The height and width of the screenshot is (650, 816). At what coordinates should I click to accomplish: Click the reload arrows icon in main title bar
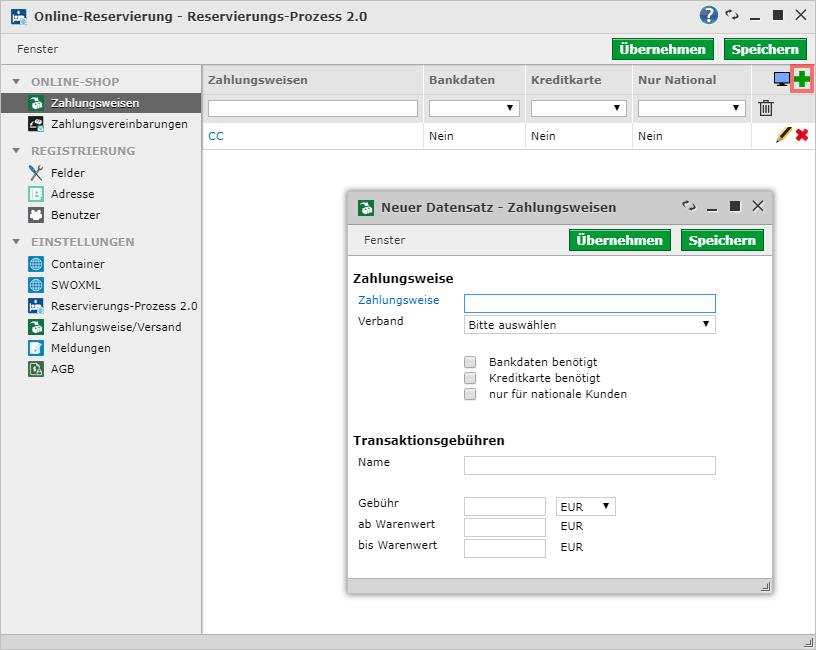732,15
